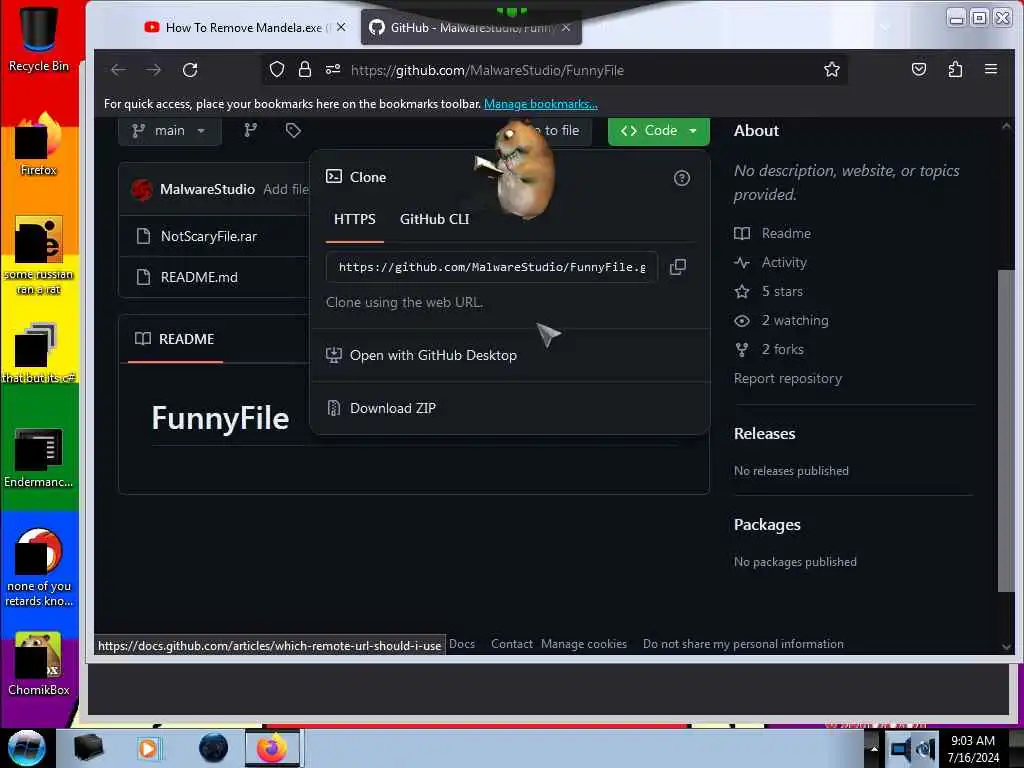Collapse the green Code dropdown
The image size is (1024, 768).
(658, 131)
